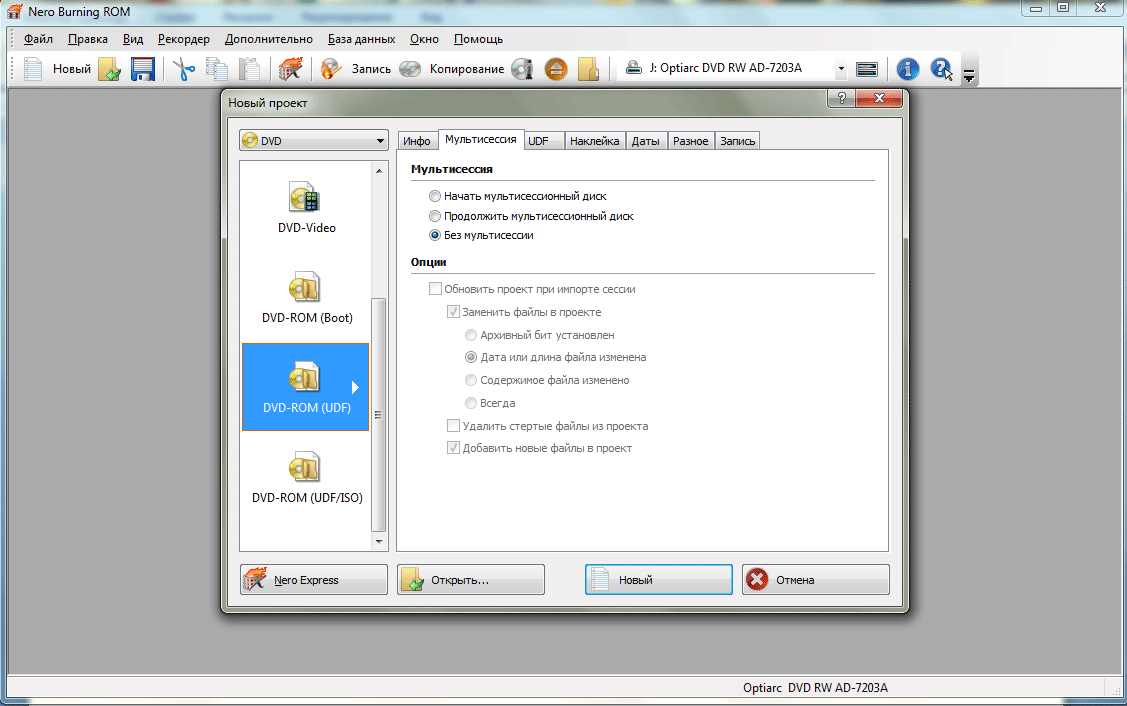Click the Новый button in dialog
The image size is (1127, 706).
click(x=658, y=579)
